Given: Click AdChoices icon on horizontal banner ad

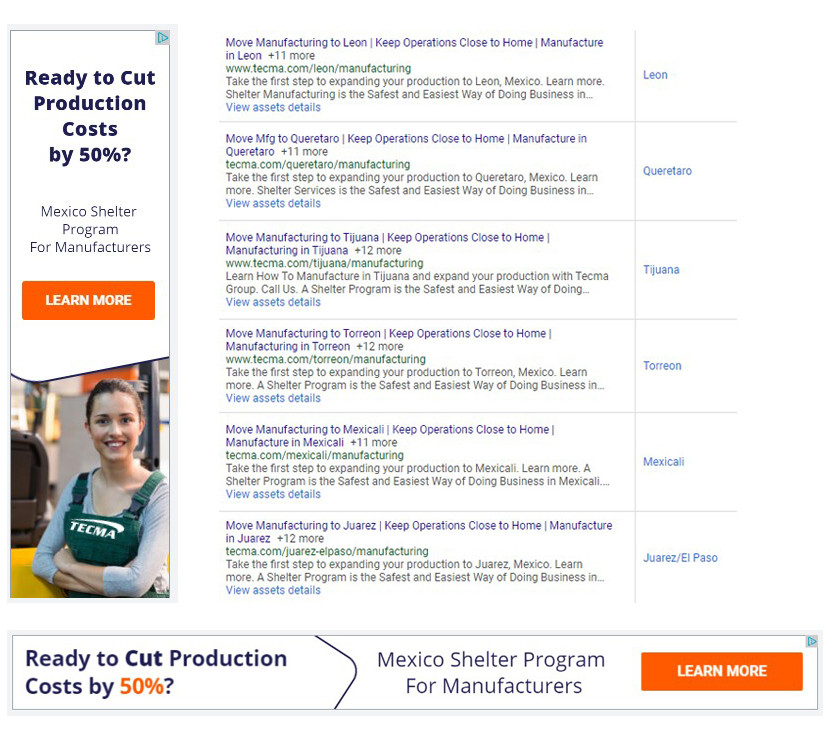Looking at the screenshot, I should 811,641.
